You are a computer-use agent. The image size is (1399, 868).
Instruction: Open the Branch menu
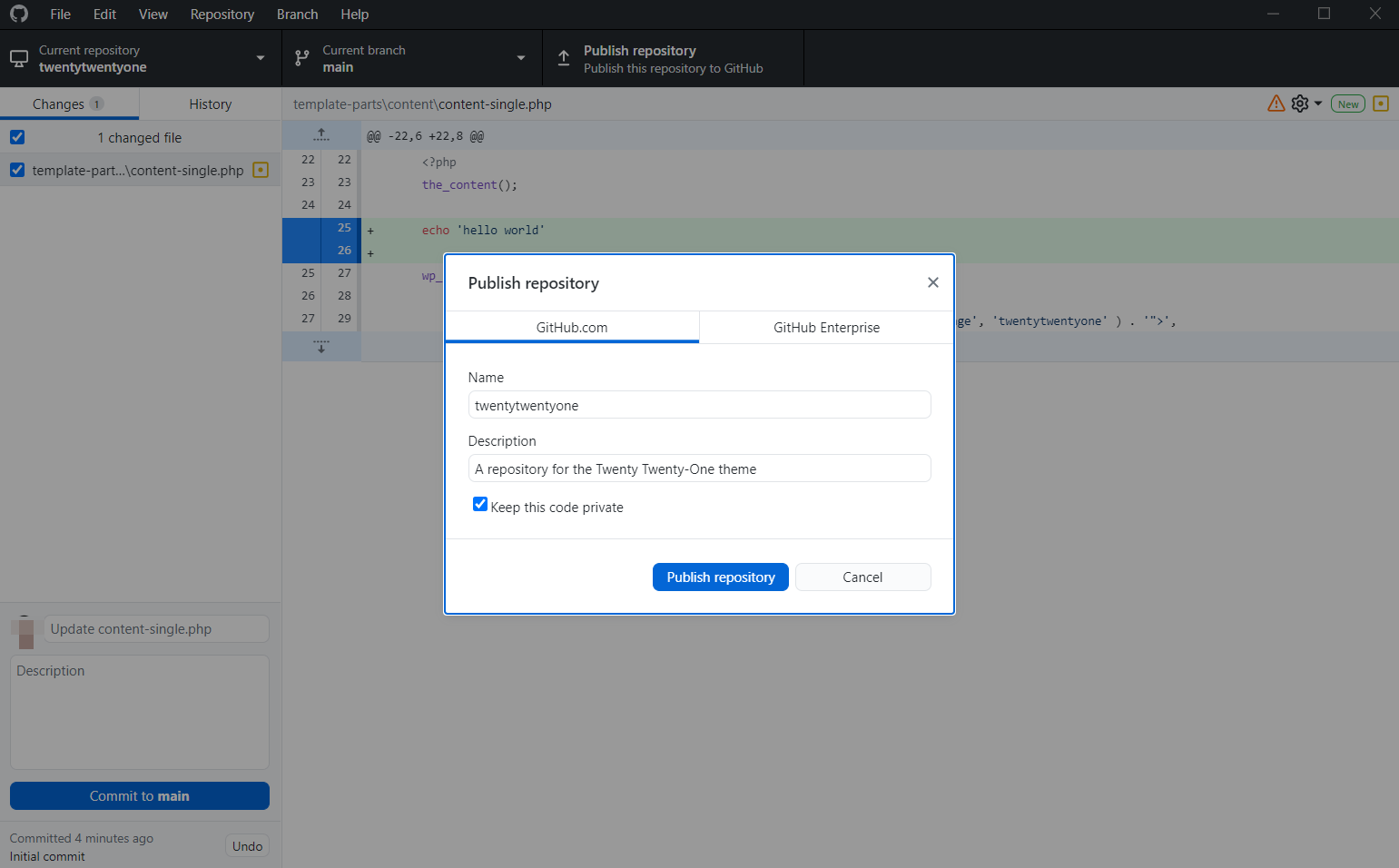point(297,14)
